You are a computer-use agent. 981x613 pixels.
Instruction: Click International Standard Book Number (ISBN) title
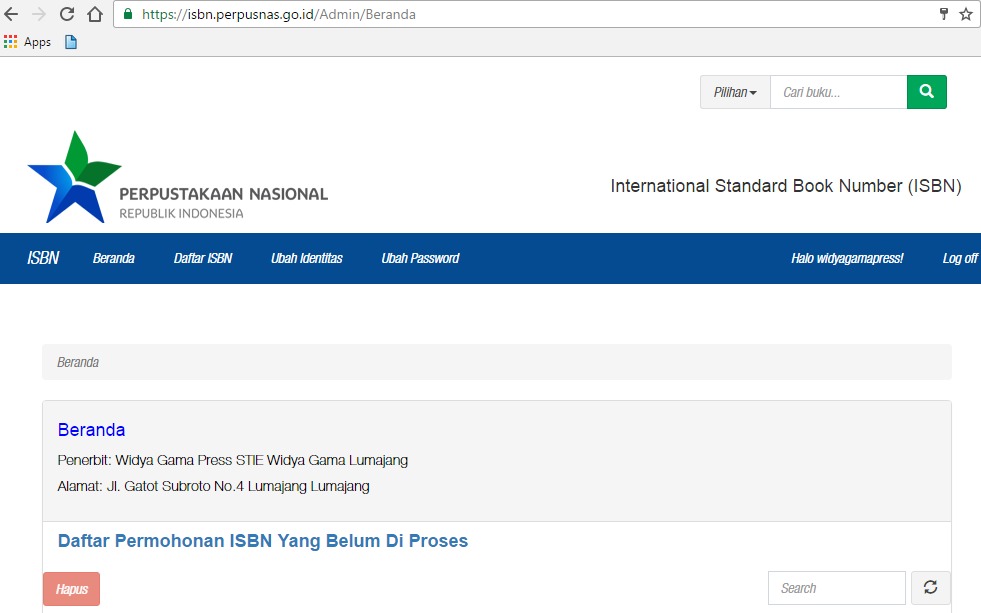click(786, 186)
